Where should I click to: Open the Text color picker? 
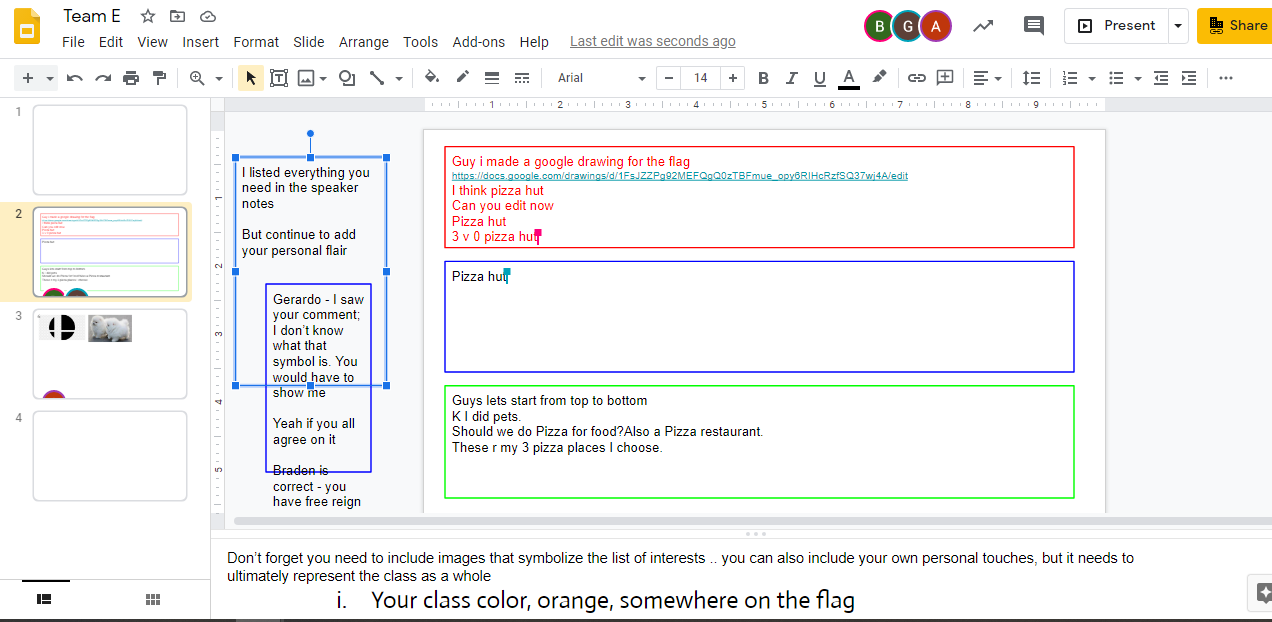[849, 78]
